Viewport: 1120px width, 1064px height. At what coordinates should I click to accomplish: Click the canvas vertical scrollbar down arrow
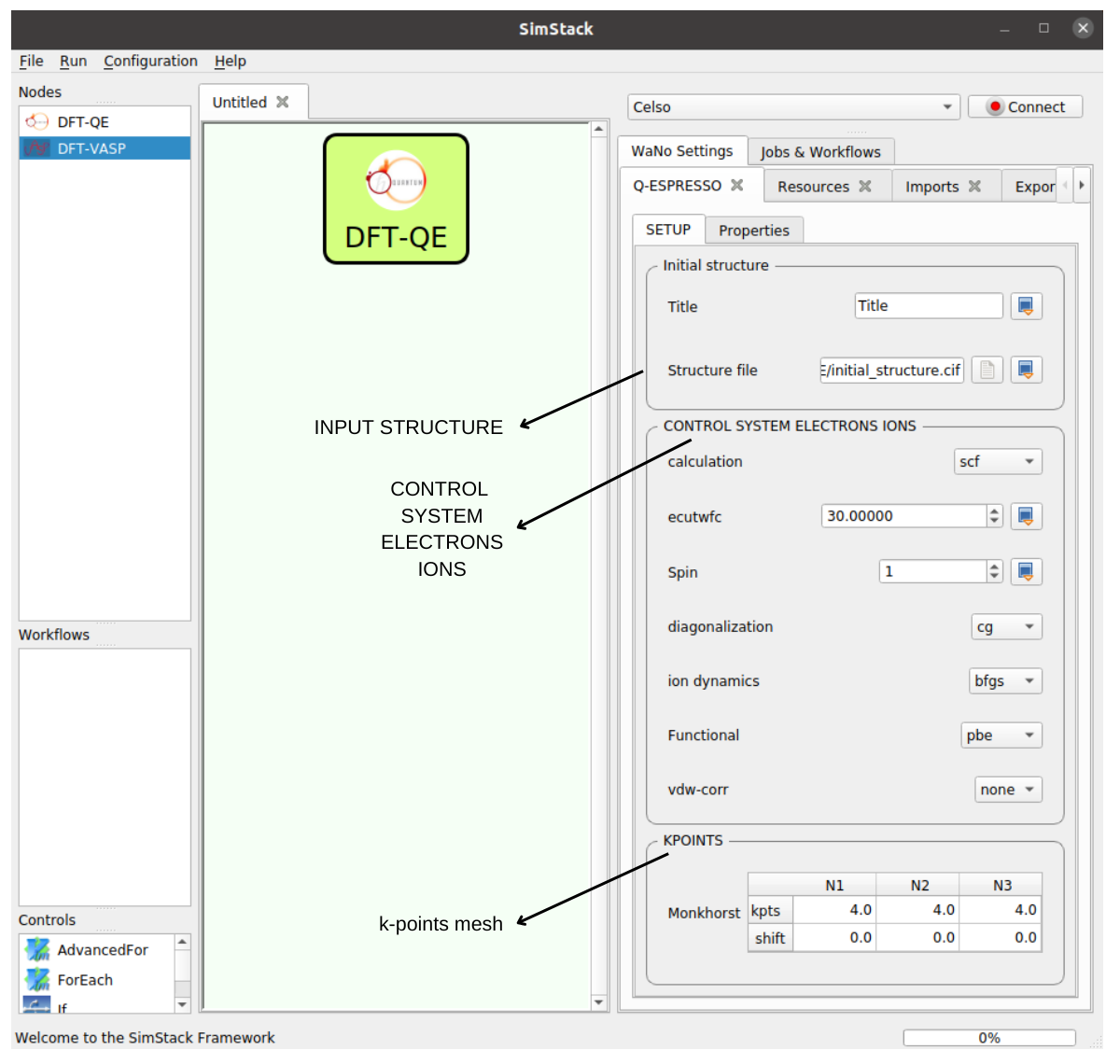pos(599,1002)
